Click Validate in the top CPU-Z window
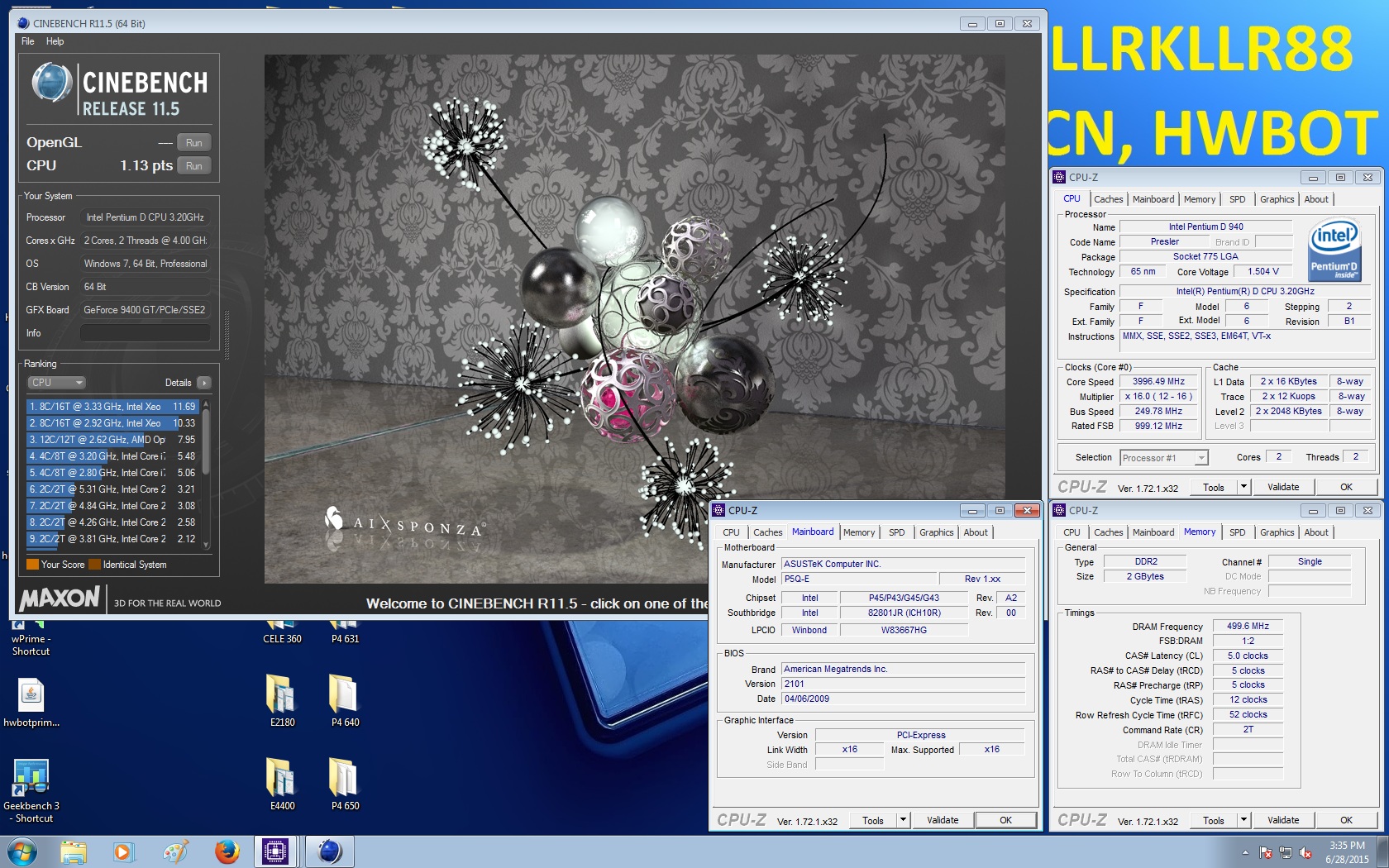 tap(1283, 487)
